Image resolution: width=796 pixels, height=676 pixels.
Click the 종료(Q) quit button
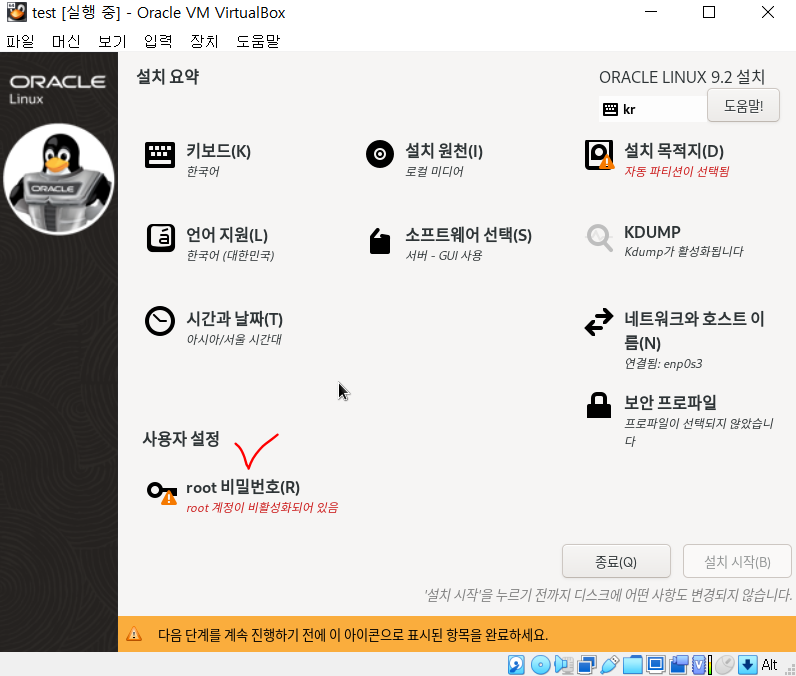616,561
